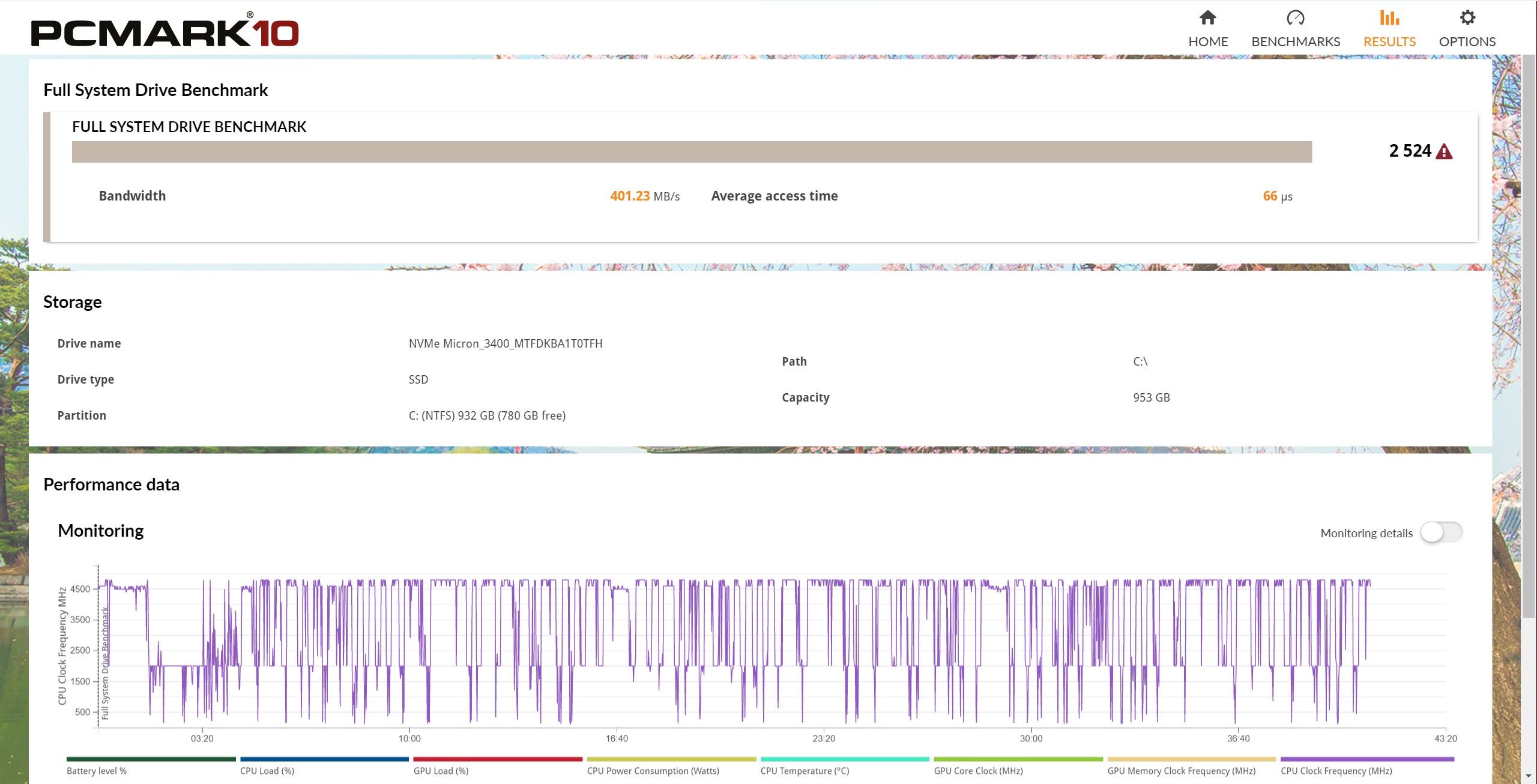This screenshot has height=784, width=1537.
Task: Toggle GPU Memory Clock Frequency legend
Action: (x=1192, y=765)
